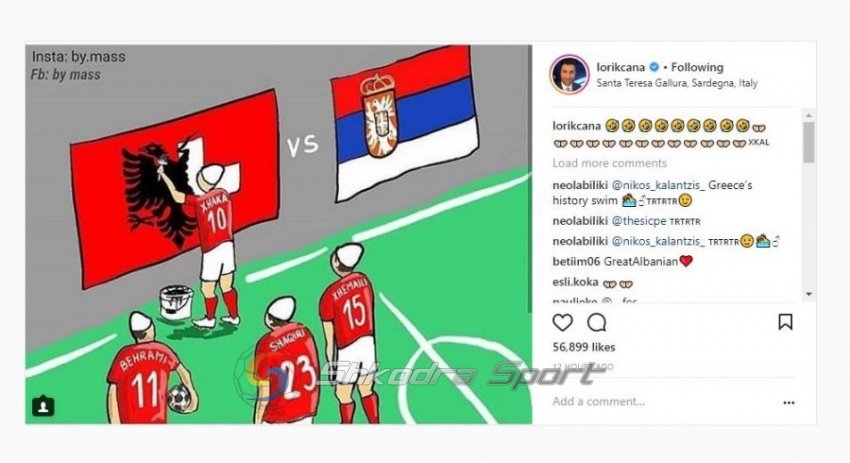
Task: Open the three-dot more options menu
Action: click(x=789, y=403)
